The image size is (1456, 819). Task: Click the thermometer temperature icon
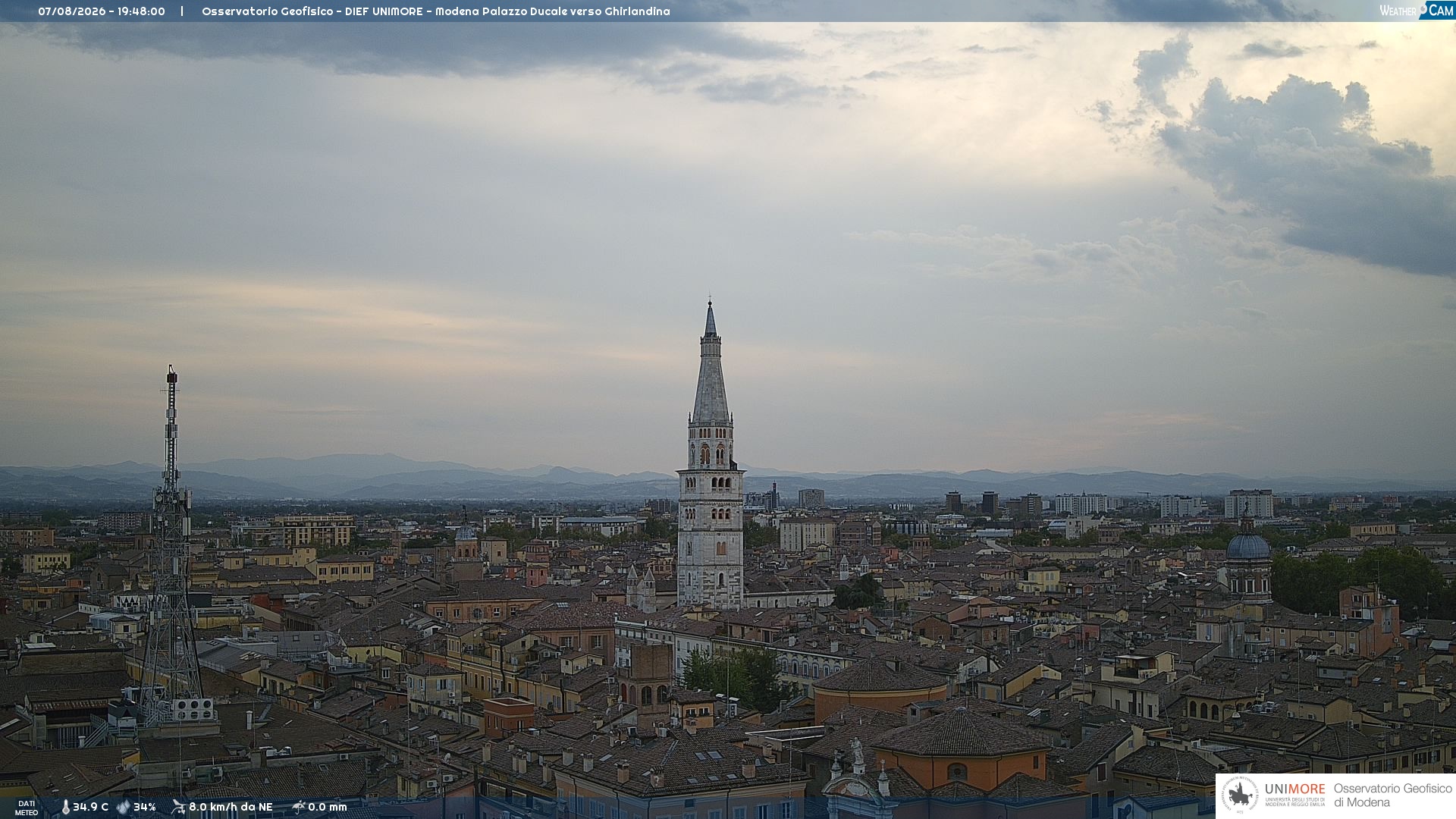tap(65, 807)
